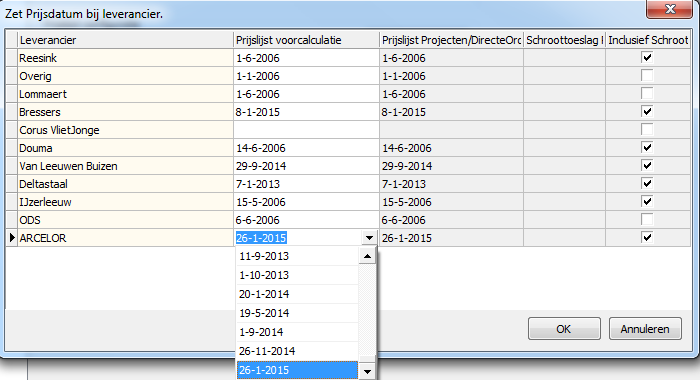Click ODS voorcalculatie date 6-6-2006
Viewport: 700px width, 380px height.
pyautogui.click(x=306, y=220)
